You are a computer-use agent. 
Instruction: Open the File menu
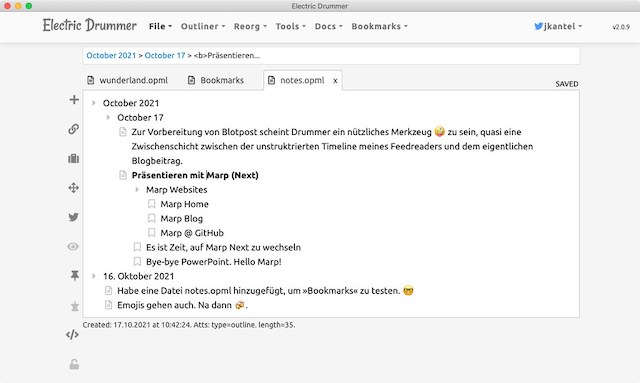[160, 26]
